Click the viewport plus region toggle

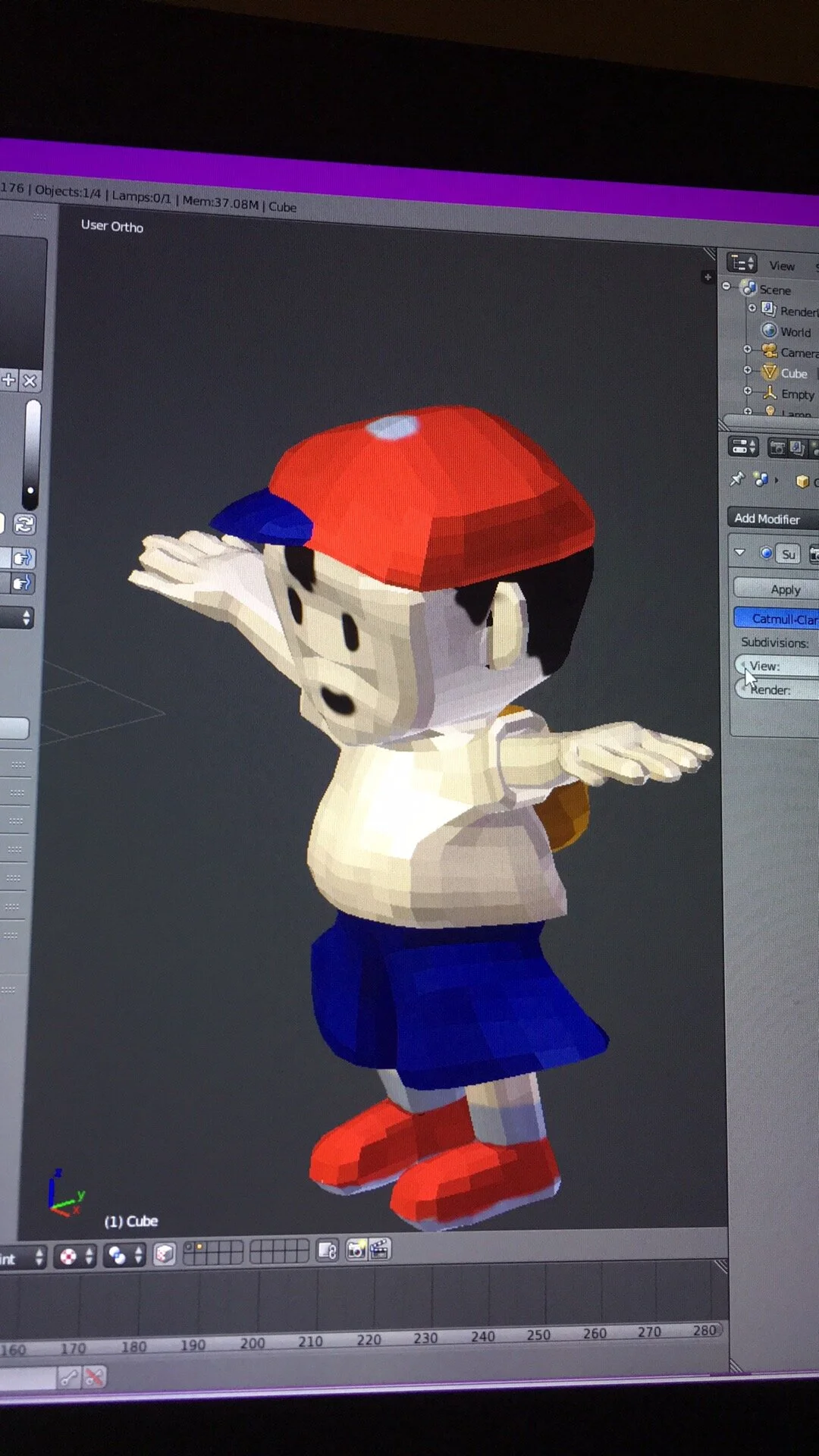pyautogui.click(x=708, y=278)
